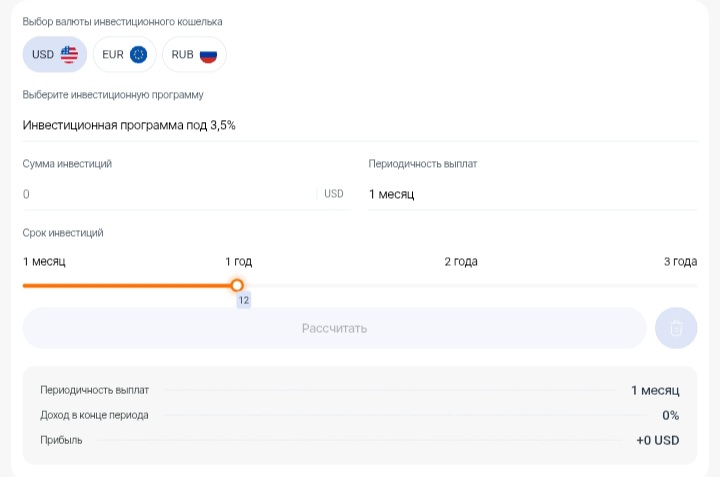The height and width of the screenshot is (477, 720).
Task: Open the investment program dropdown
Action: pyautogui.click(x=360, y=125)
